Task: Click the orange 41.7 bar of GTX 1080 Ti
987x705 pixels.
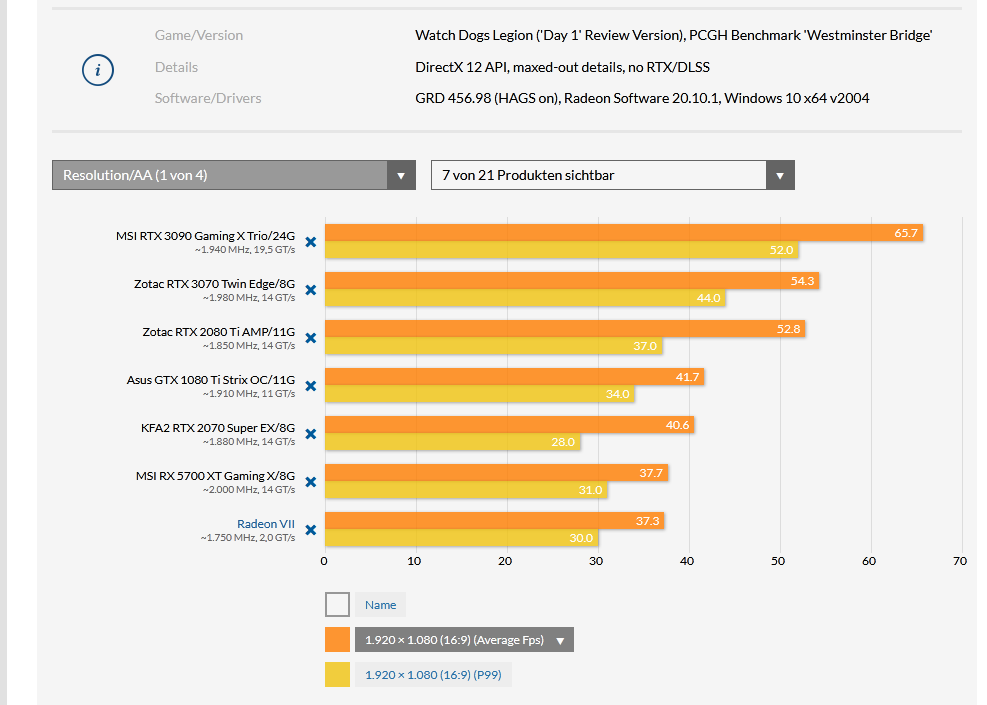Action: [x=515, y=376]
